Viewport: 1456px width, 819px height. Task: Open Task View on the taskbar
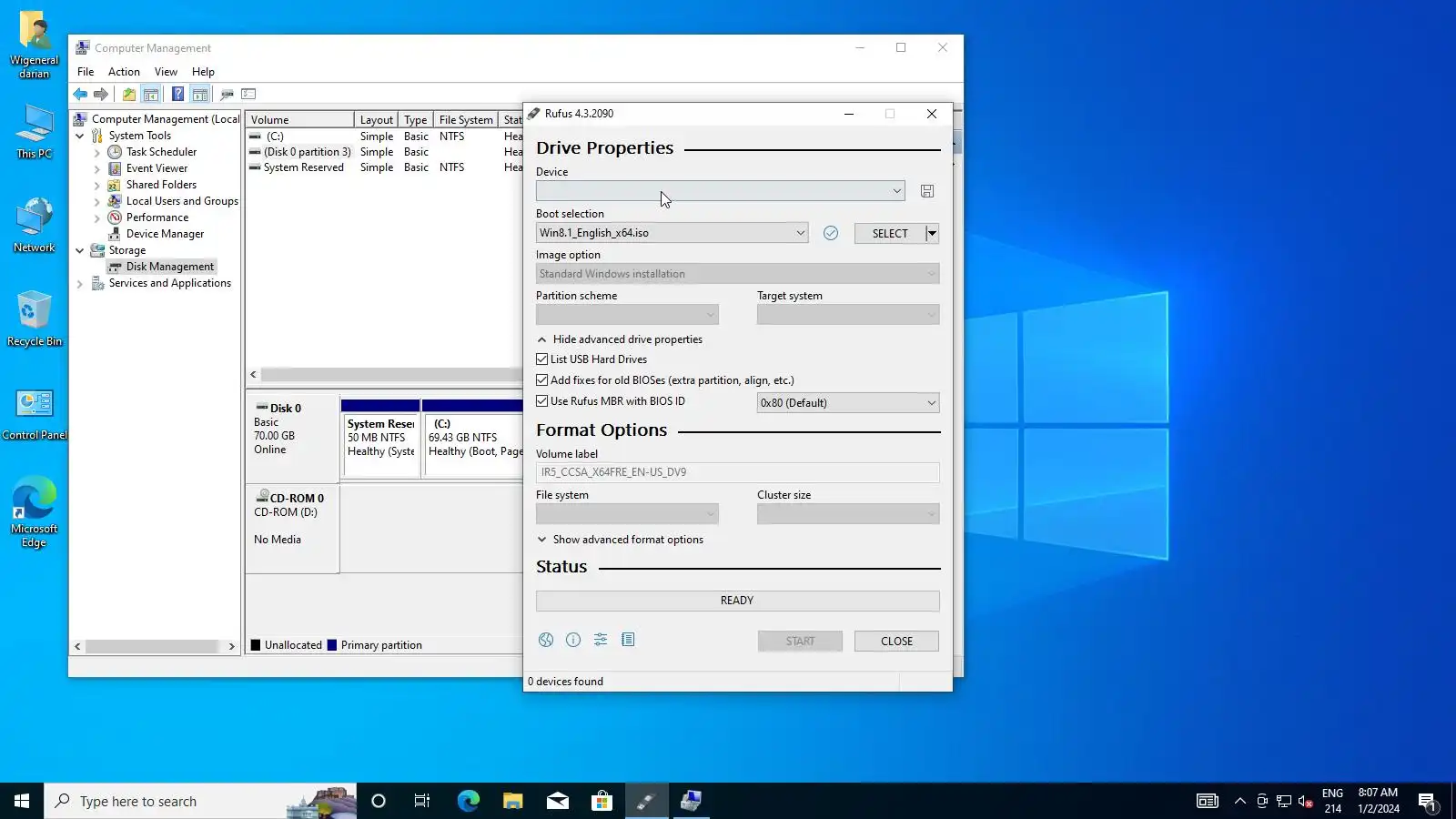[422, 801]
